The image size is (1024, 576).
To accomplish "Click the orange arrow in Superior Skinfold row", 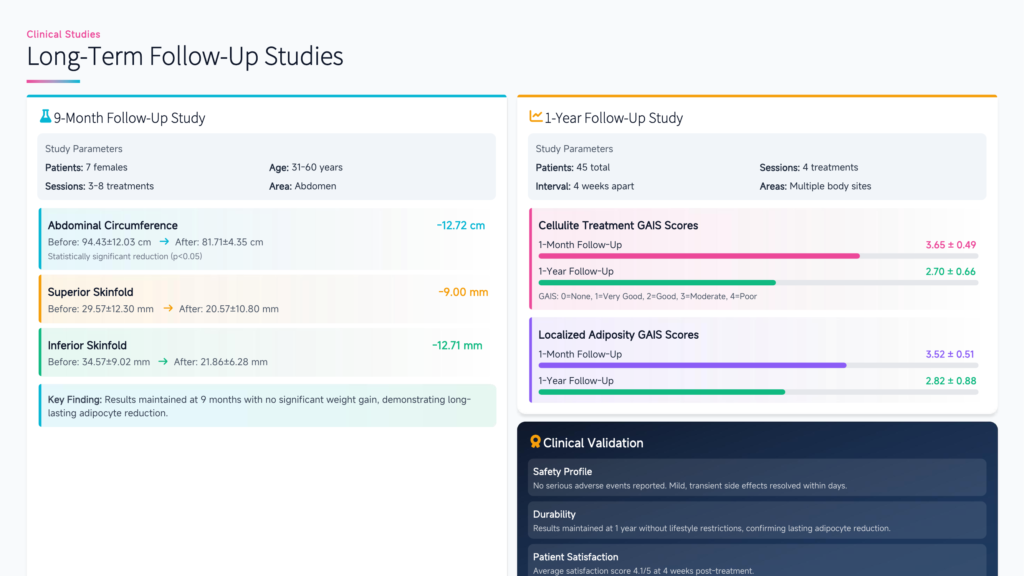I will 167,309.
